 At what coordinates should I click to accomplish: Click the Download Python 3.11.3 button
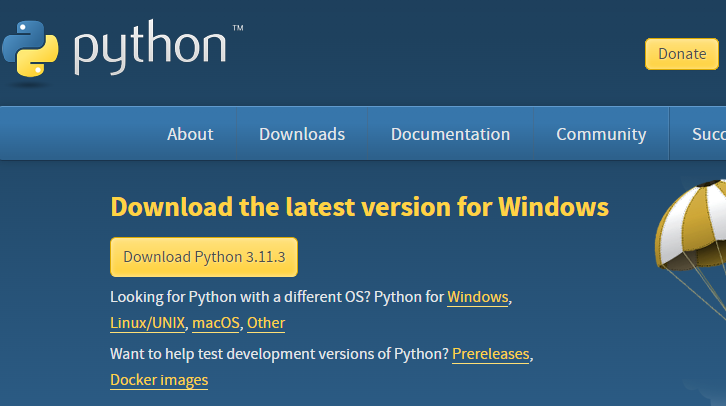[204, 257]
